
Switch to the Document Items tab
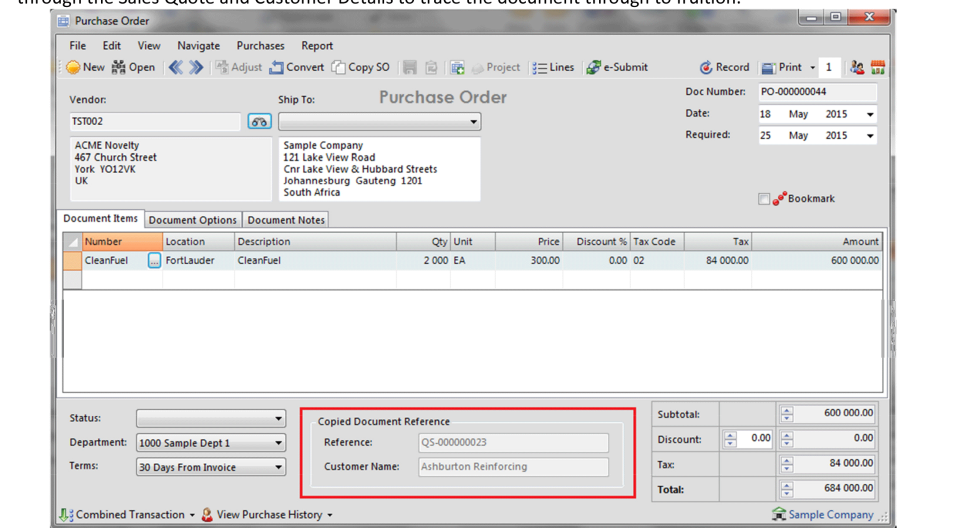click(100, 219)
